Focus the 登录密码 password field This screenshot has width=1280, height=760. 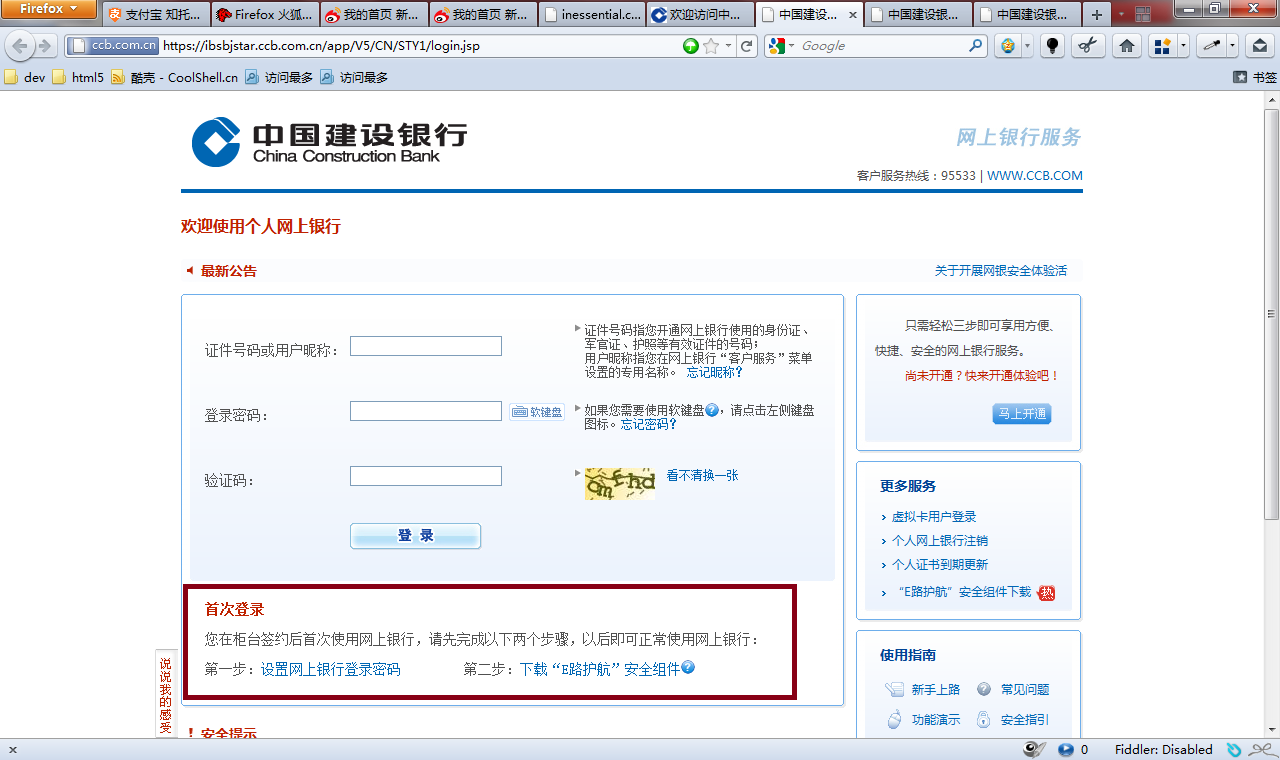(426, 411)
